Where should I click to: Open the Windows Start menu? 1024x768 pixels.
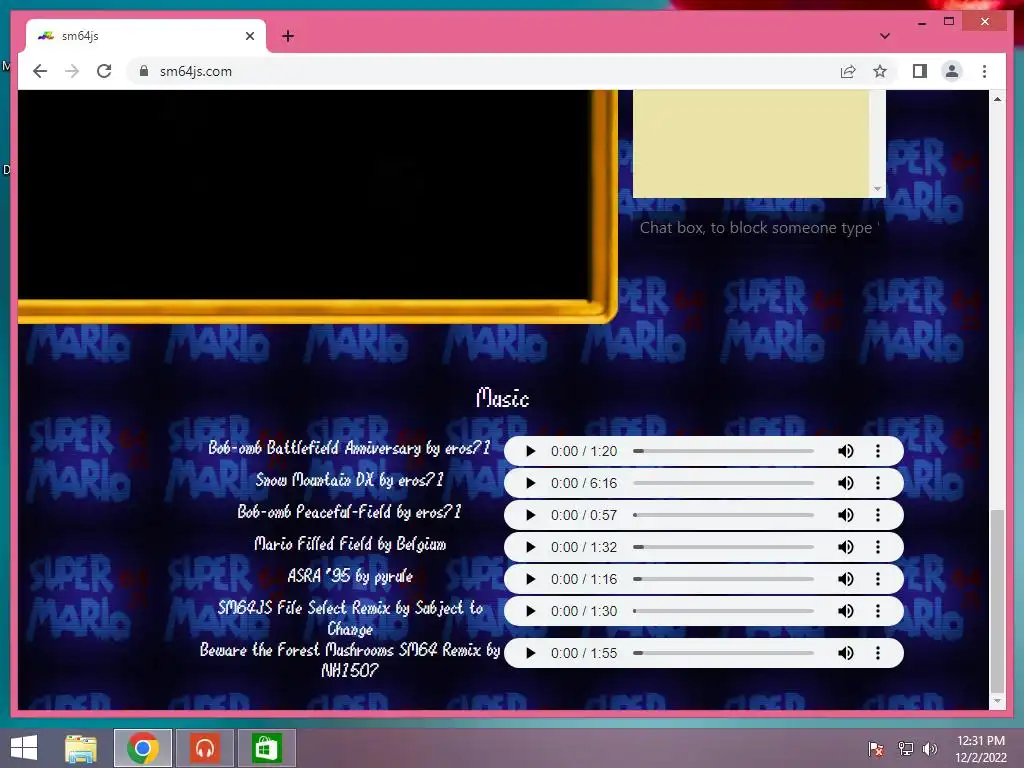coord(24,748)
